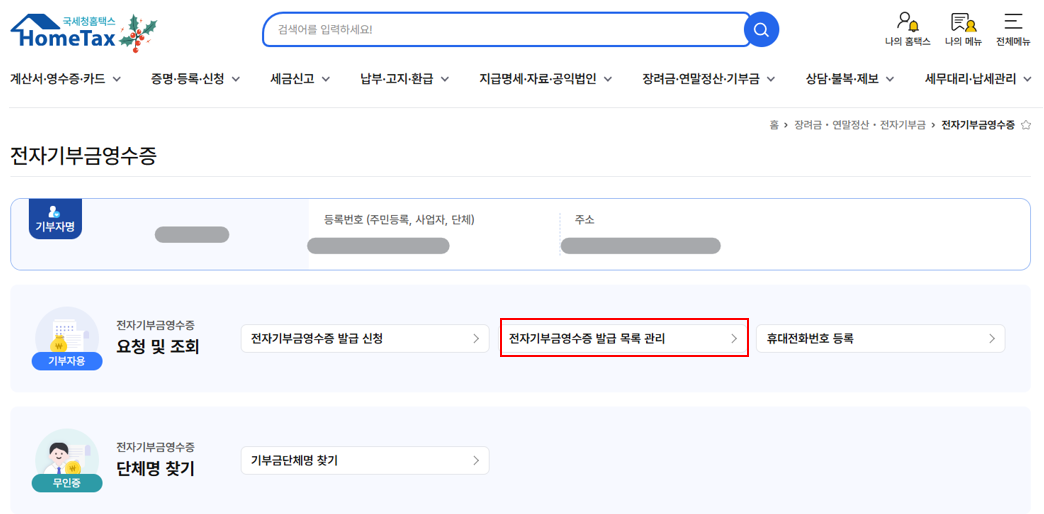Open 전체메뉴 hamburger icon
The height and width of the screenshot is (514, 1044).
click(1013, 29)
